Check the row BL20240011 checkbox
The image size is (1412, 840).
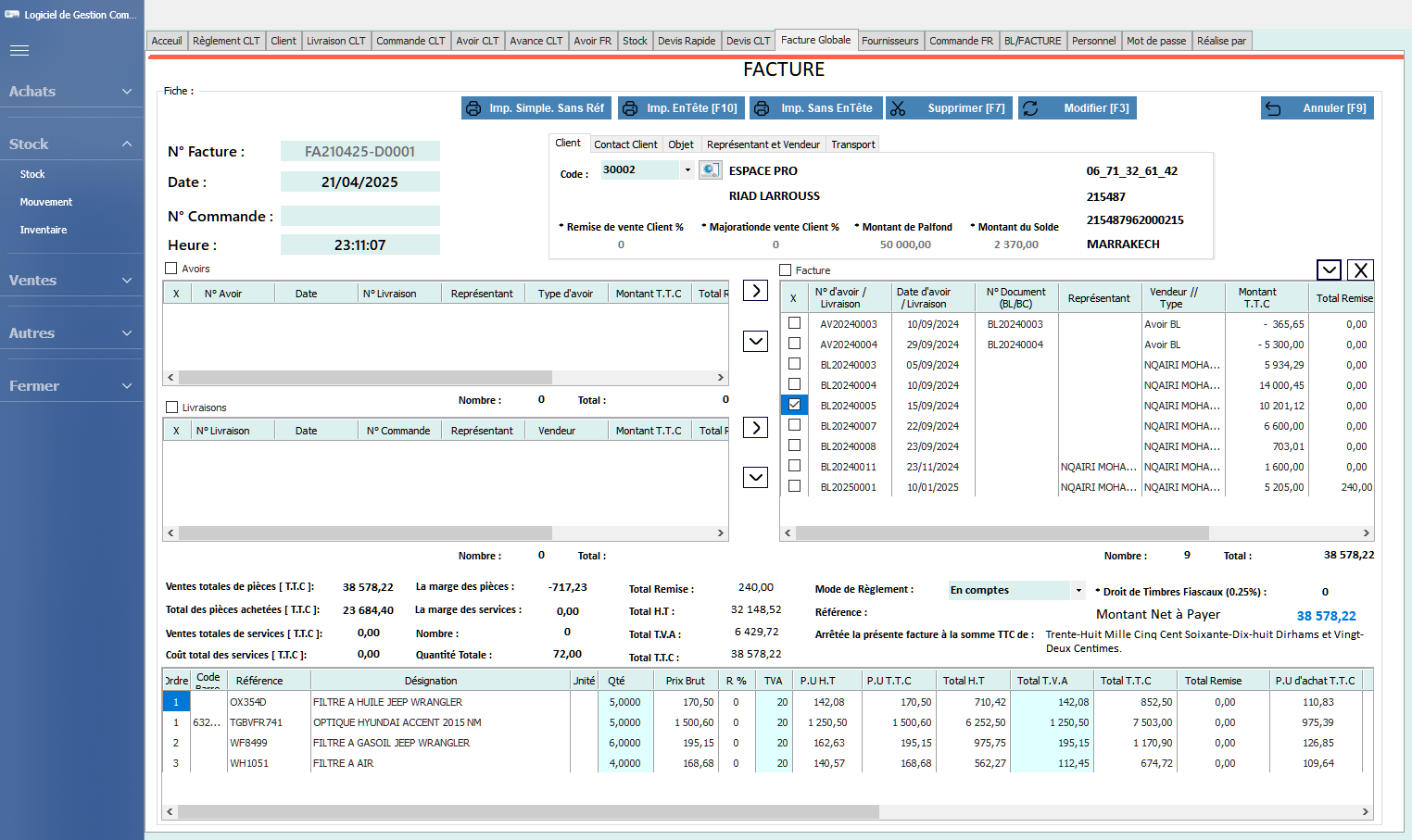[x=794, y=466]
